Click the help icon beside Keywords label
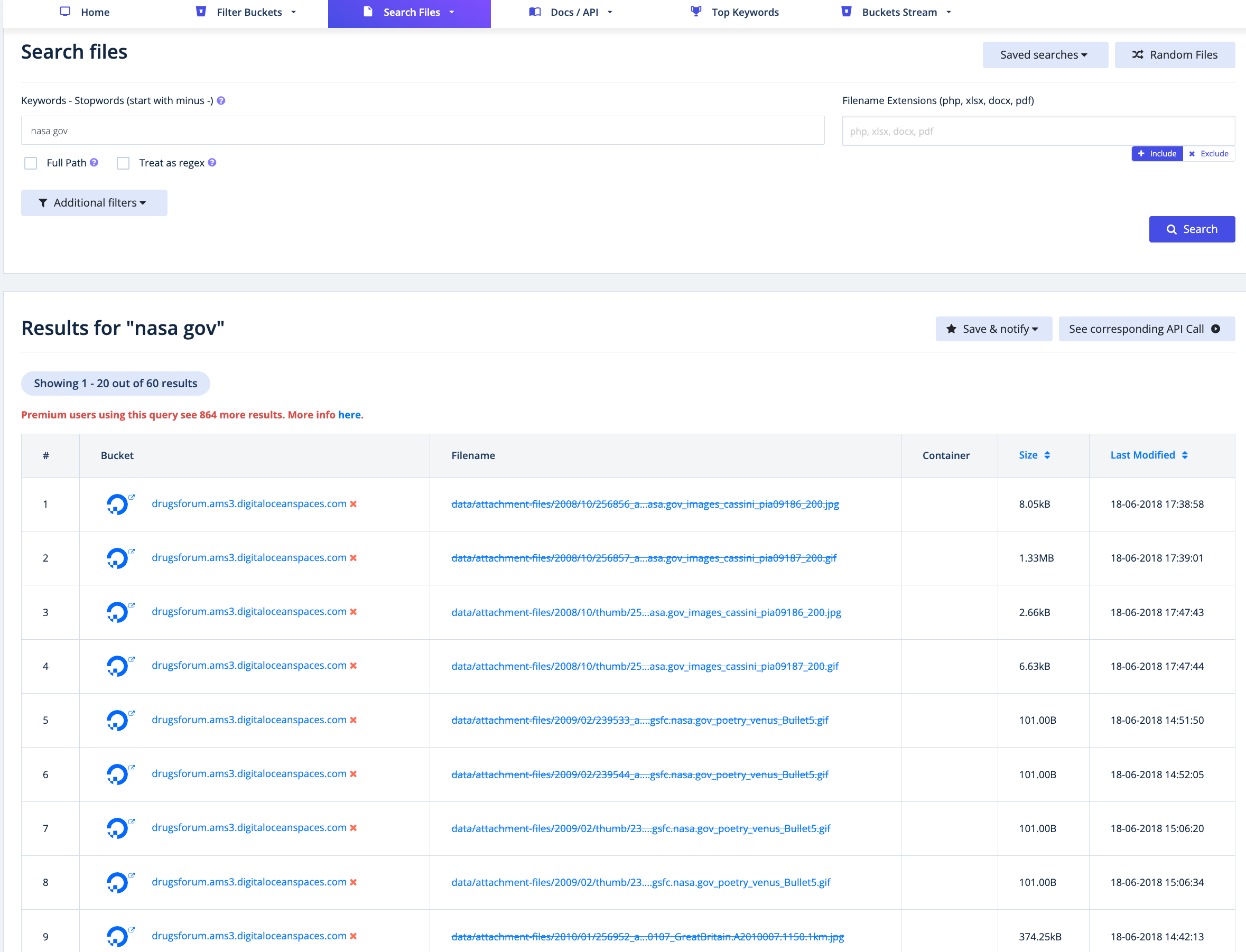 pyautogui.click(x=221, y=100)
